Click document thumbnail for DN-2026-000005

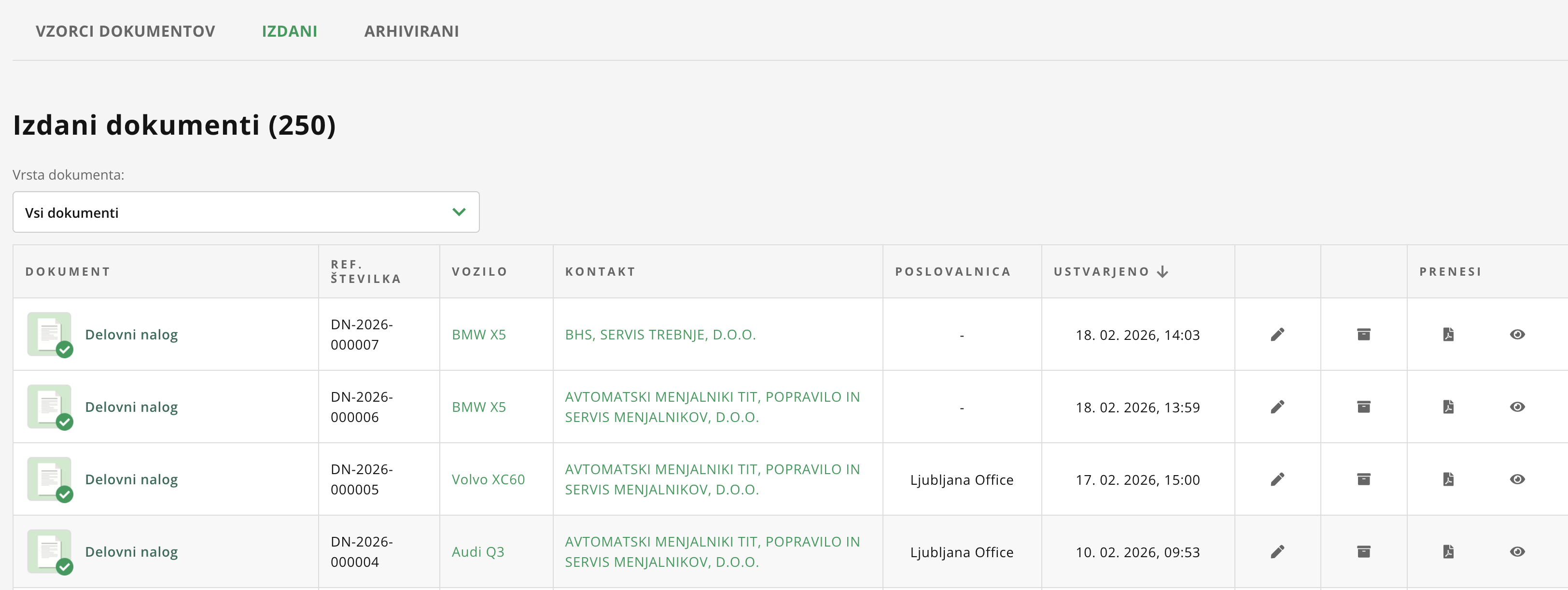[49, 479]
